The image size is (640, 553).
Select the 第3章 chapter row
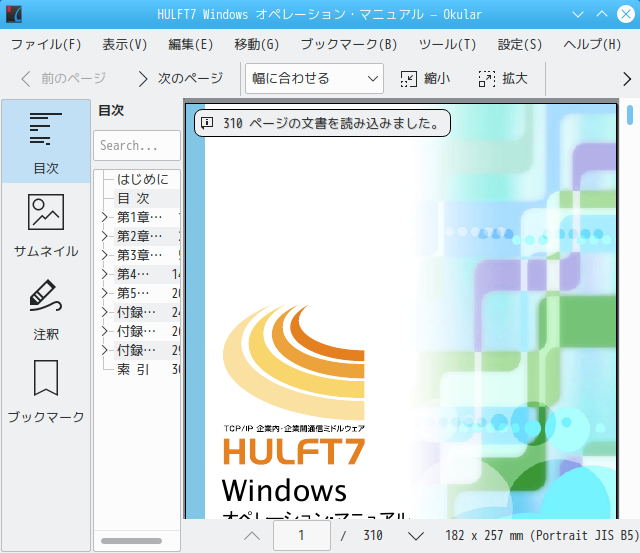(x=146, y=255)
